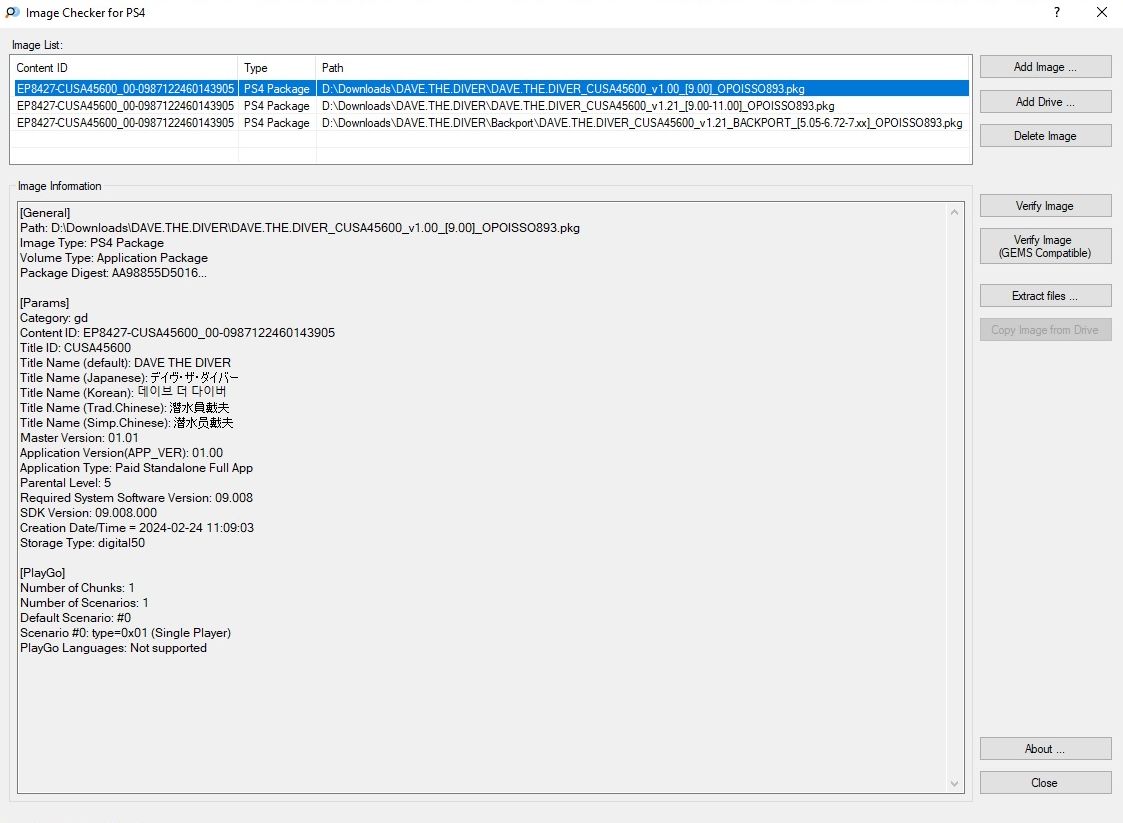Viewport: 1123px width, 823px height.
Task: Click the scroll down arrow in Image Information
Action: 955,784
